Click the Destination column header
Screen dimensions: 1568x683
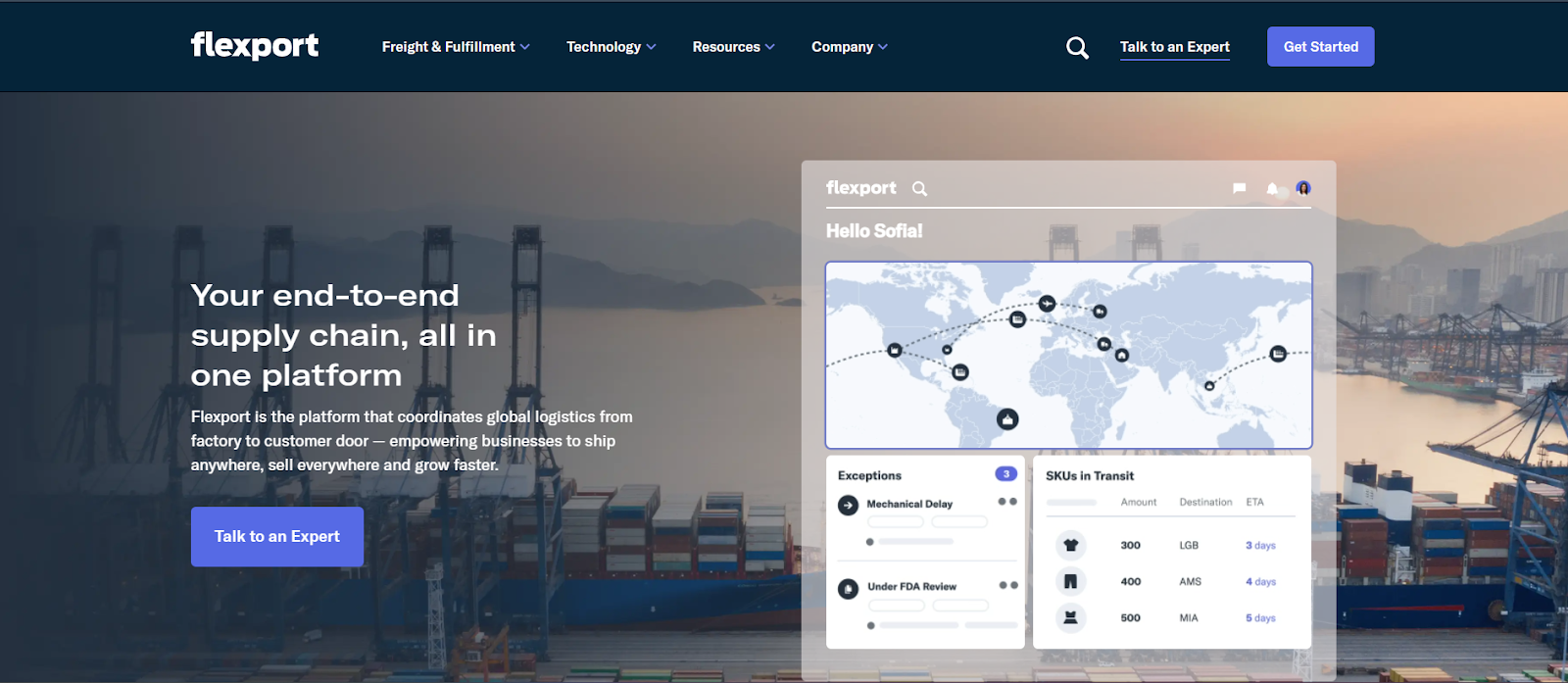(1205, 502)
